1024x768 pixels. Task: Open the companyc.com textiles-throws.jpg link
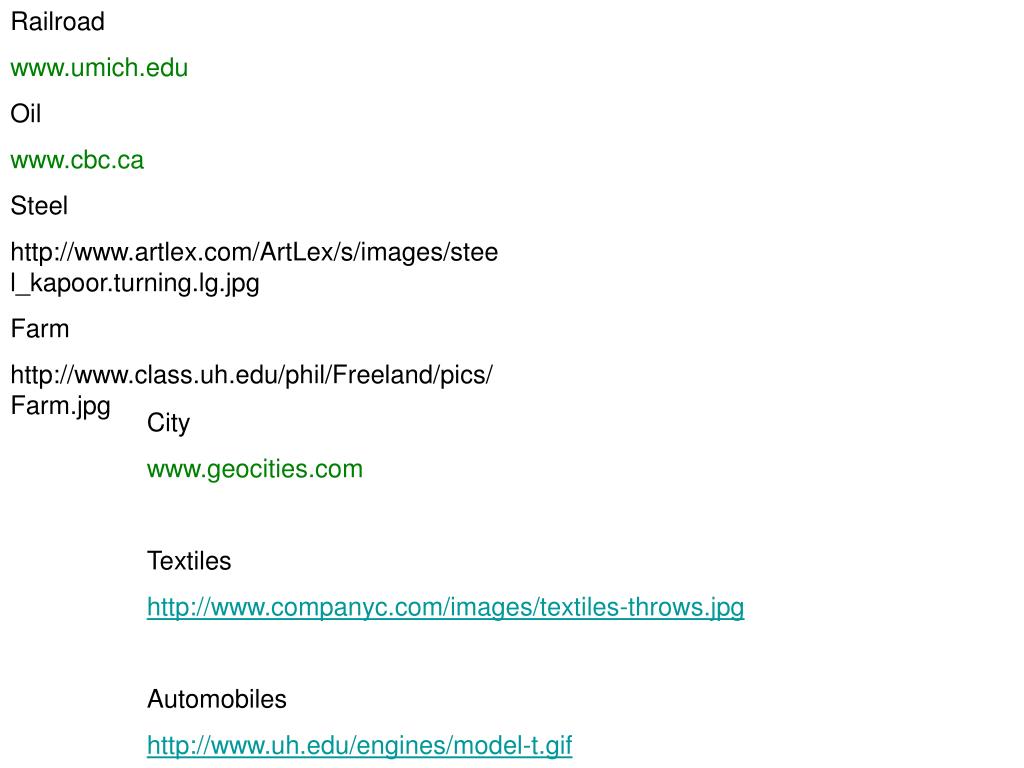tap(445, 607)
